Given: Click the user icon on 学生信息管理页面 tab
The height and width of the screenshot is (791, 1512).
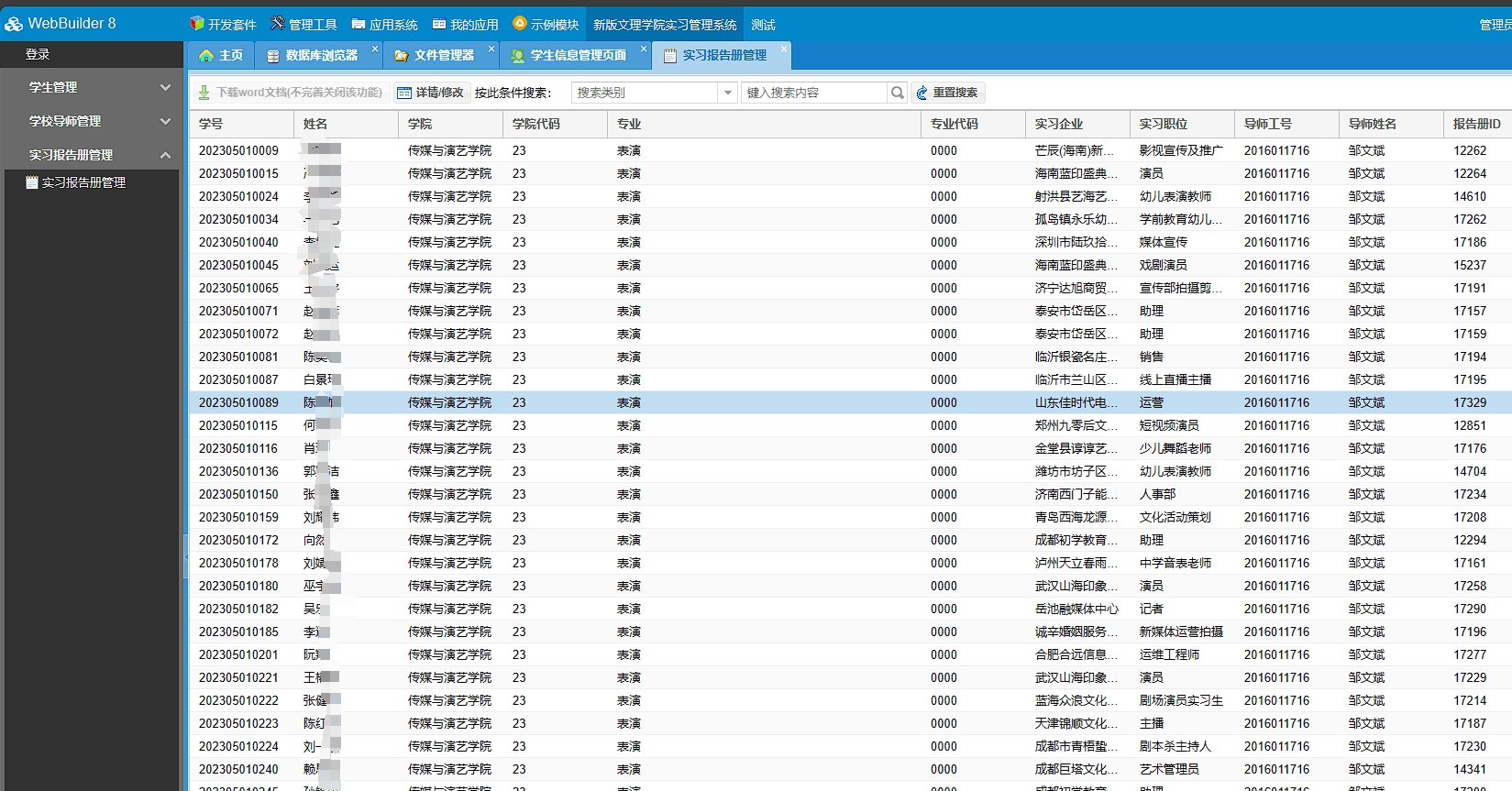Looking at the screenshot, I should (518, 56).
